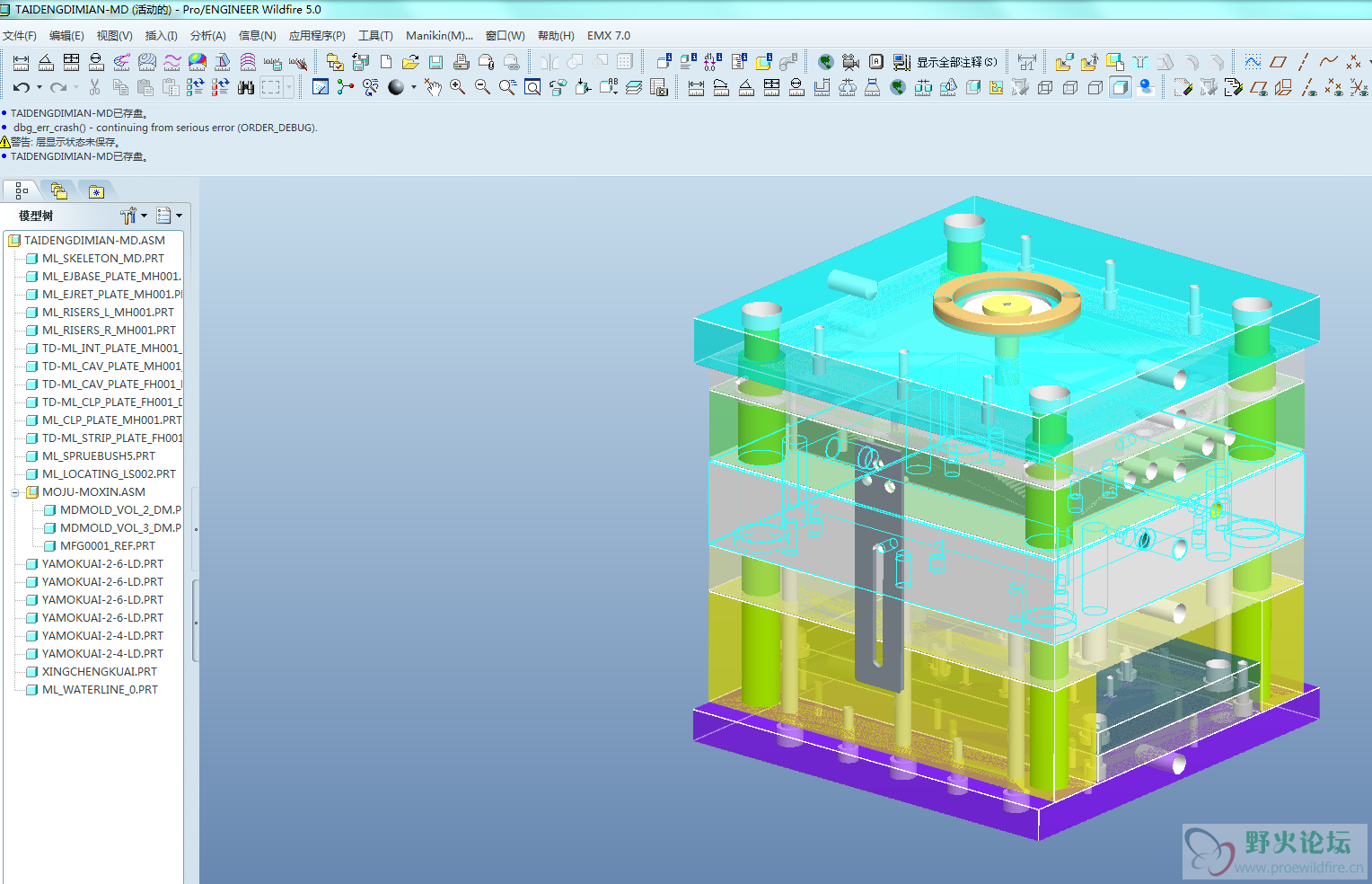Toggle datum point display
Viewport: 1372px width, 884px height.
[x=1333, y=87]
